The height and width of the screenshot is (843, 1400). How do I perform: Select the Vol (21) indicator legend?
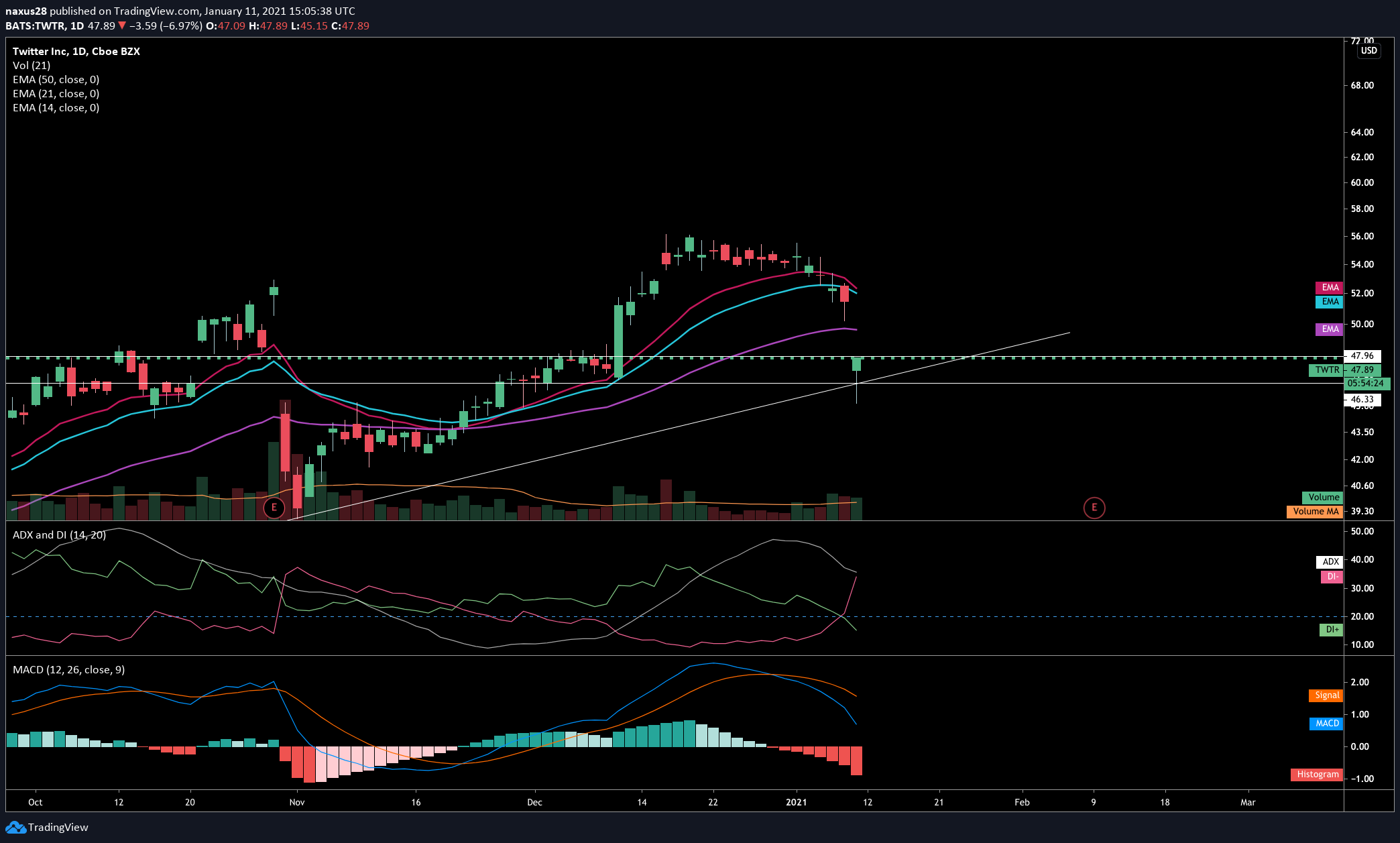click(32, 65)
